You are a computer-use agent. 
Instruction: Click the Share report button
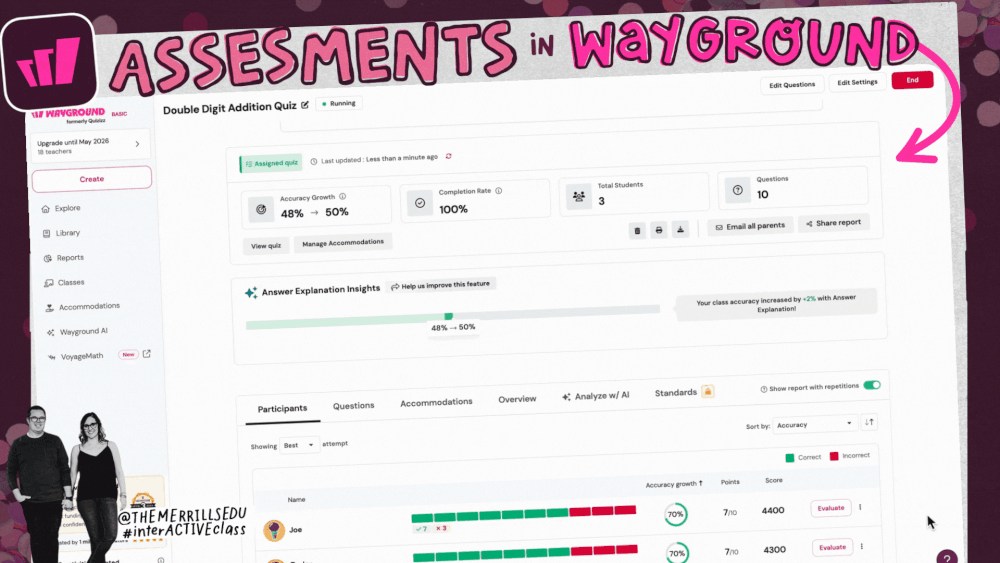[x=834, y=223]
